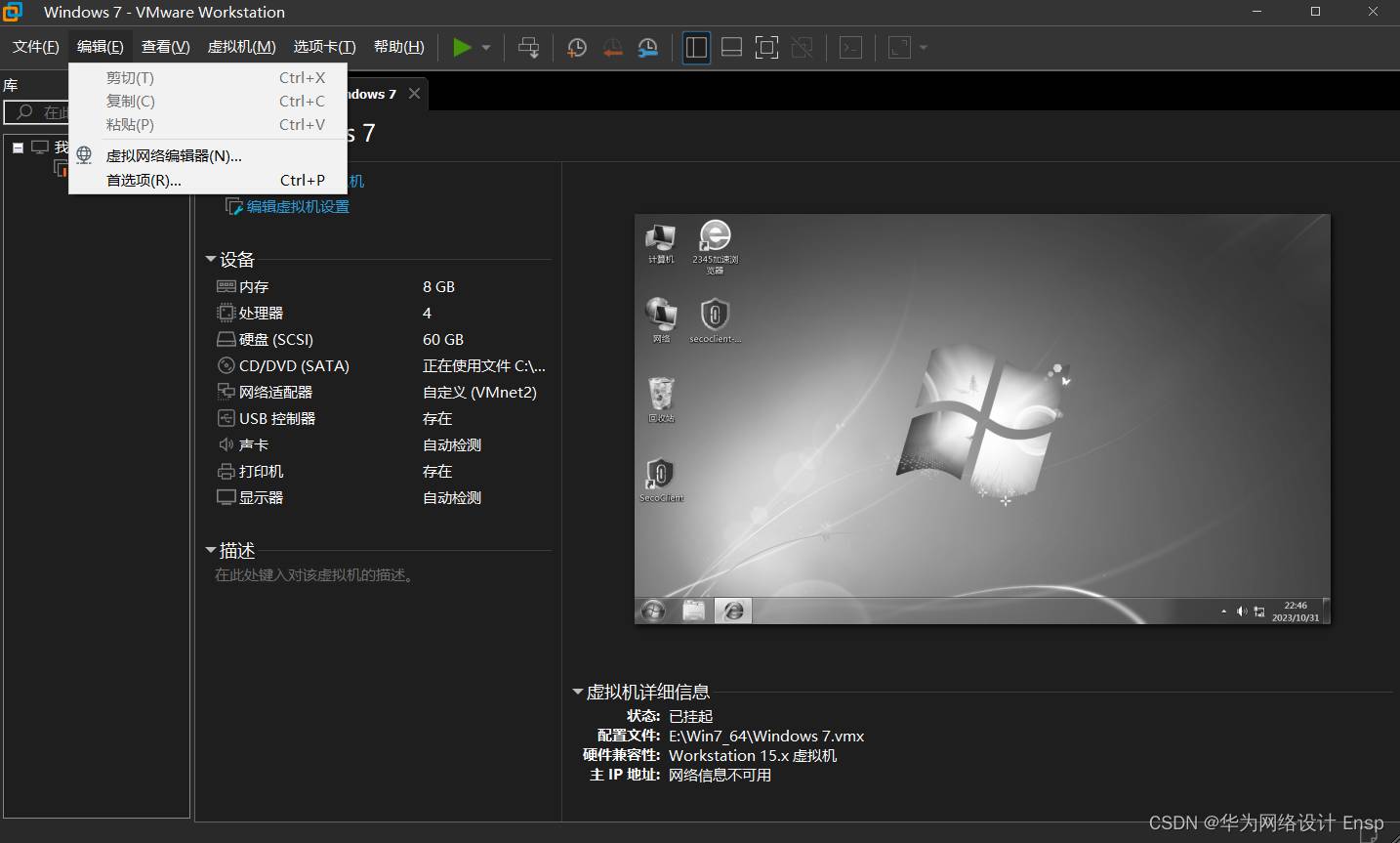Viewport: 1400px width, 843px height.
Task: Open the 网络适配器 device
Action: 275,393
